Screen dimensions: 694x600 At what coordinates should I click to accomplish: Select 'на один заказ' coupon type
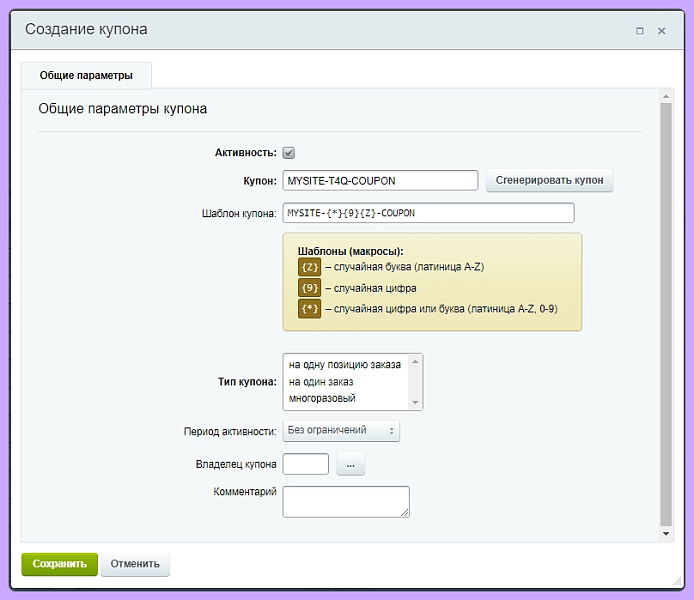[321, 381]
